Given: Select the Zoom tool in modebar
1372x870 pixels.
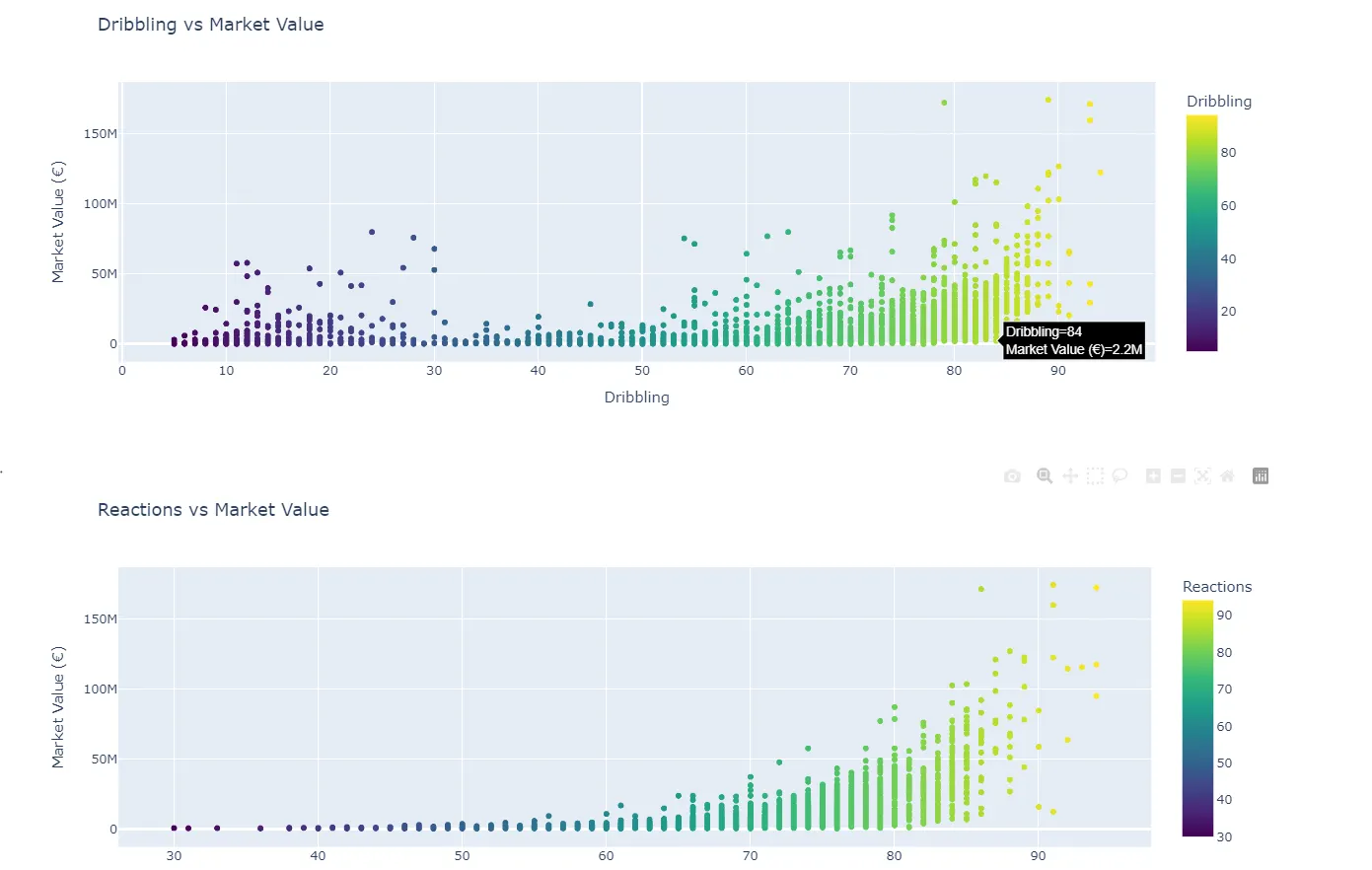Looking at the screenshot, I should pyautogui.click(x=1045, y=476).
